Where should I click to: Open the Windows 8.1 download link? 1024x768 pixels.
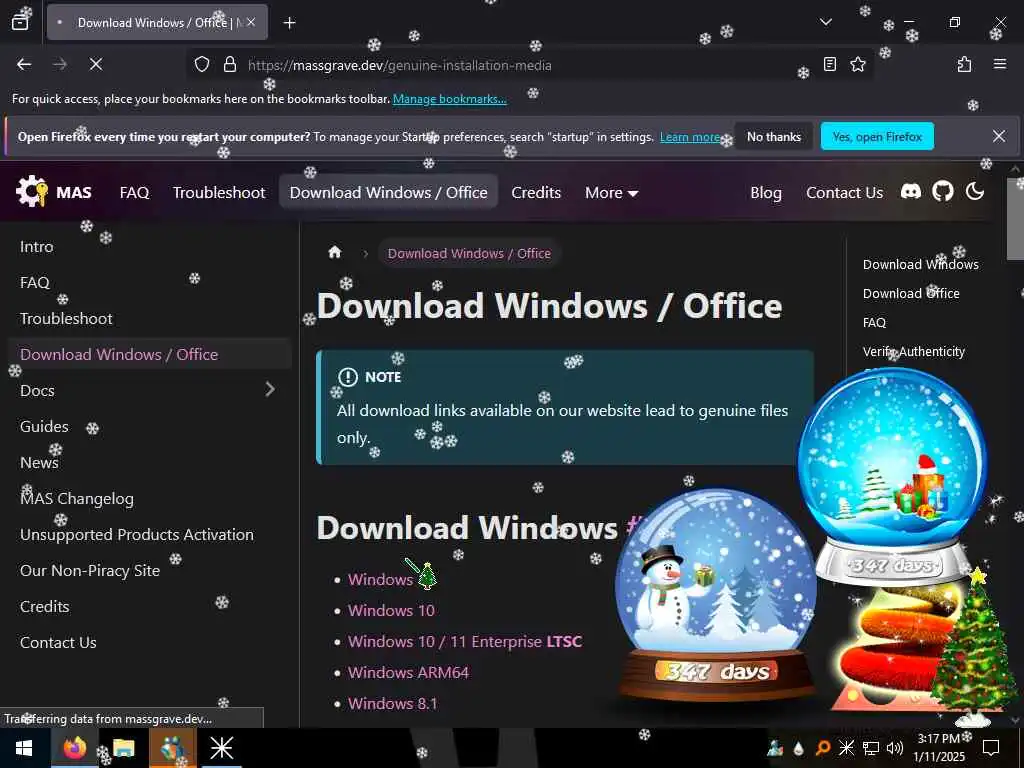pyautogui.click(x=392, y=703)
